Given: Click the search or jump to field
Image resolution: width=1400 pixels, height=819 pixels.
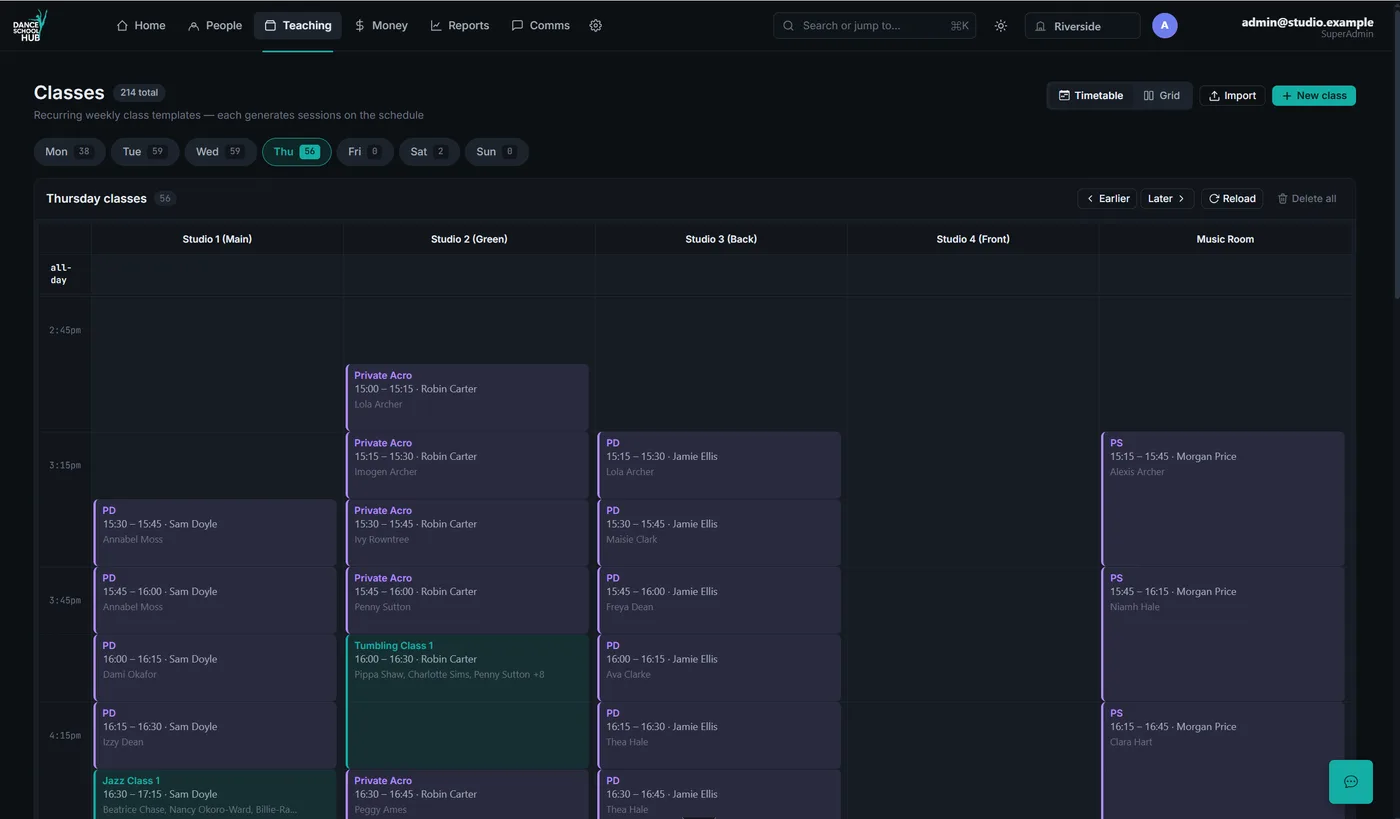Looking at the screenshot, I should coord(874,26).
